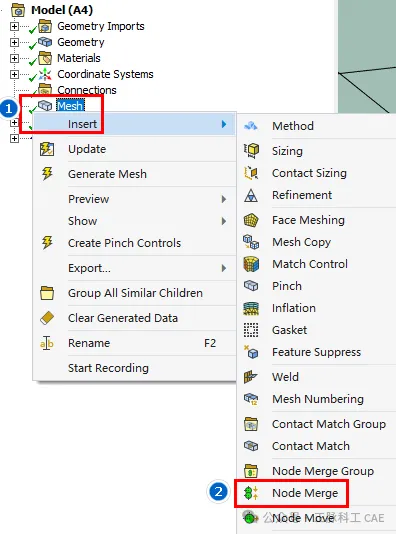Click the Sizing cube icon

(251, 151)
